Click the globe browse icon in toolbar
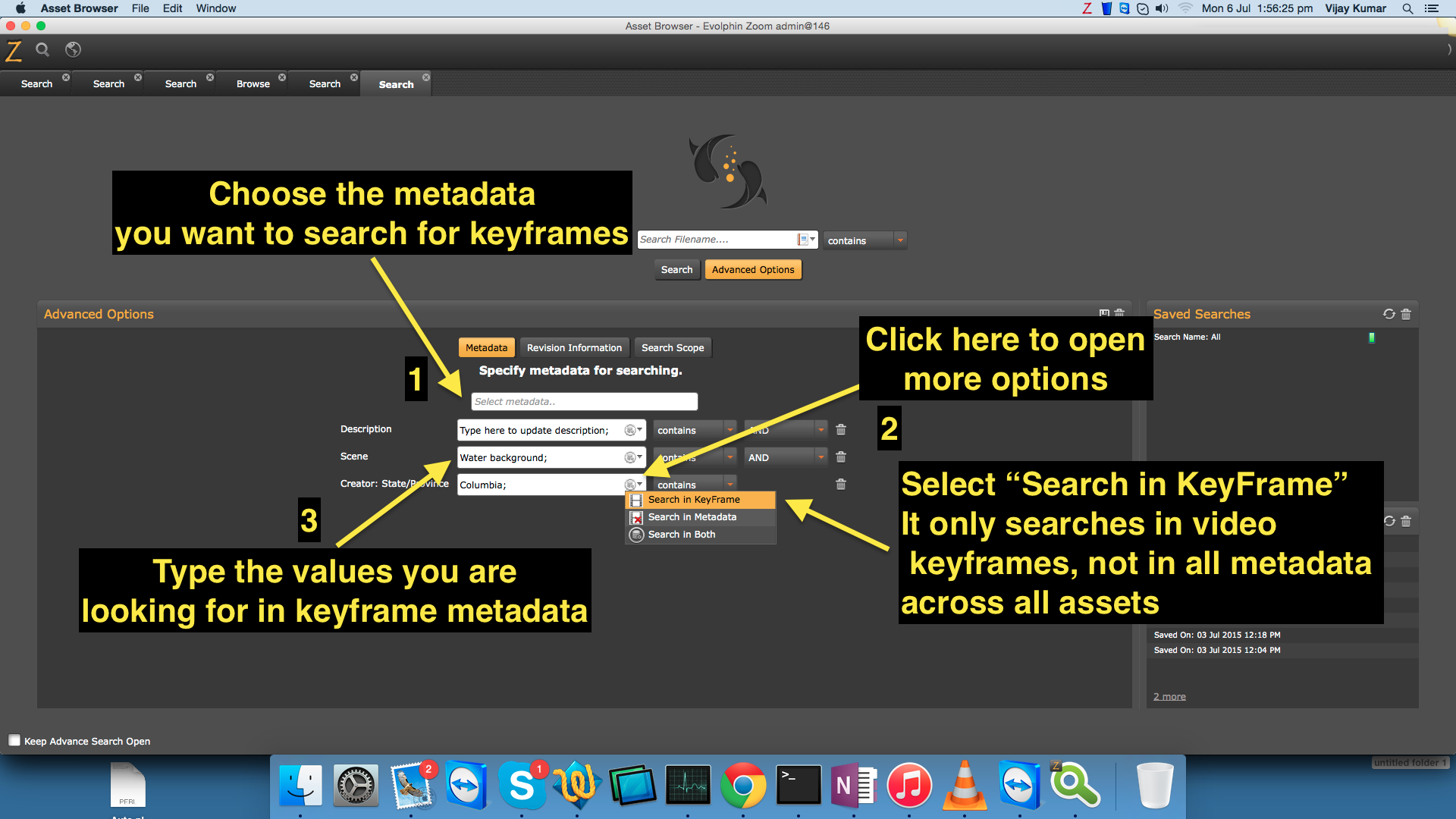This screenshot has width=1456, height=819. pos(73,50)
